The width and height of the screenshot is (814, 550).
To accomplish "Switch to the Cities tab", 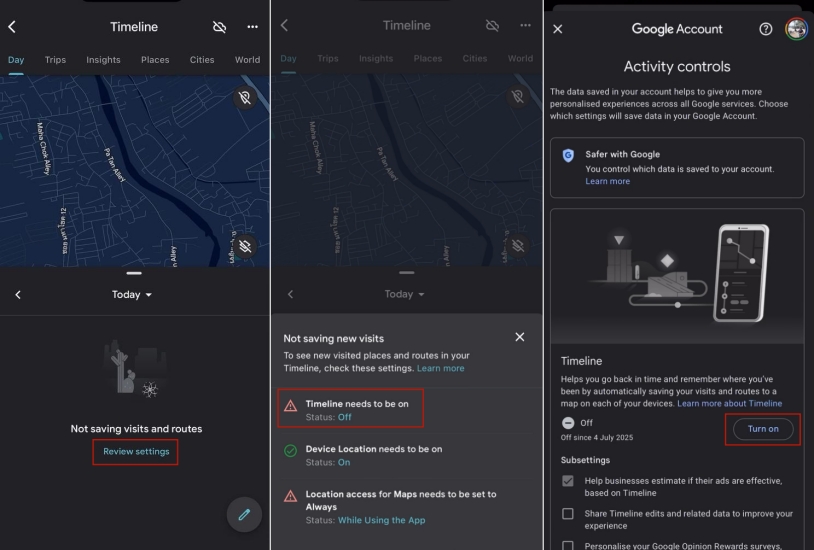I will 202,60.
